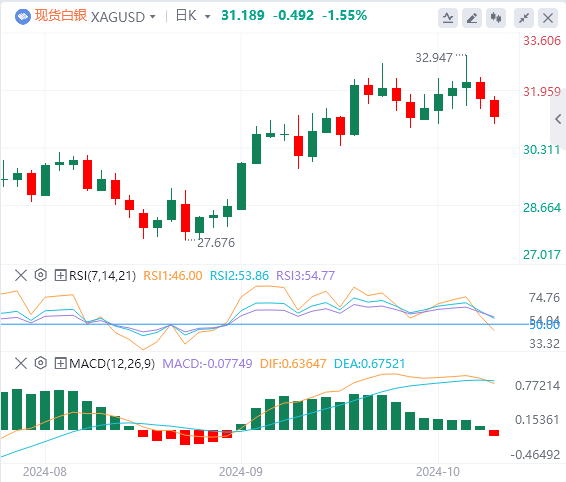Select the pencil drawing tool
This screenshot has height=482, width=566.
(472, 18)
